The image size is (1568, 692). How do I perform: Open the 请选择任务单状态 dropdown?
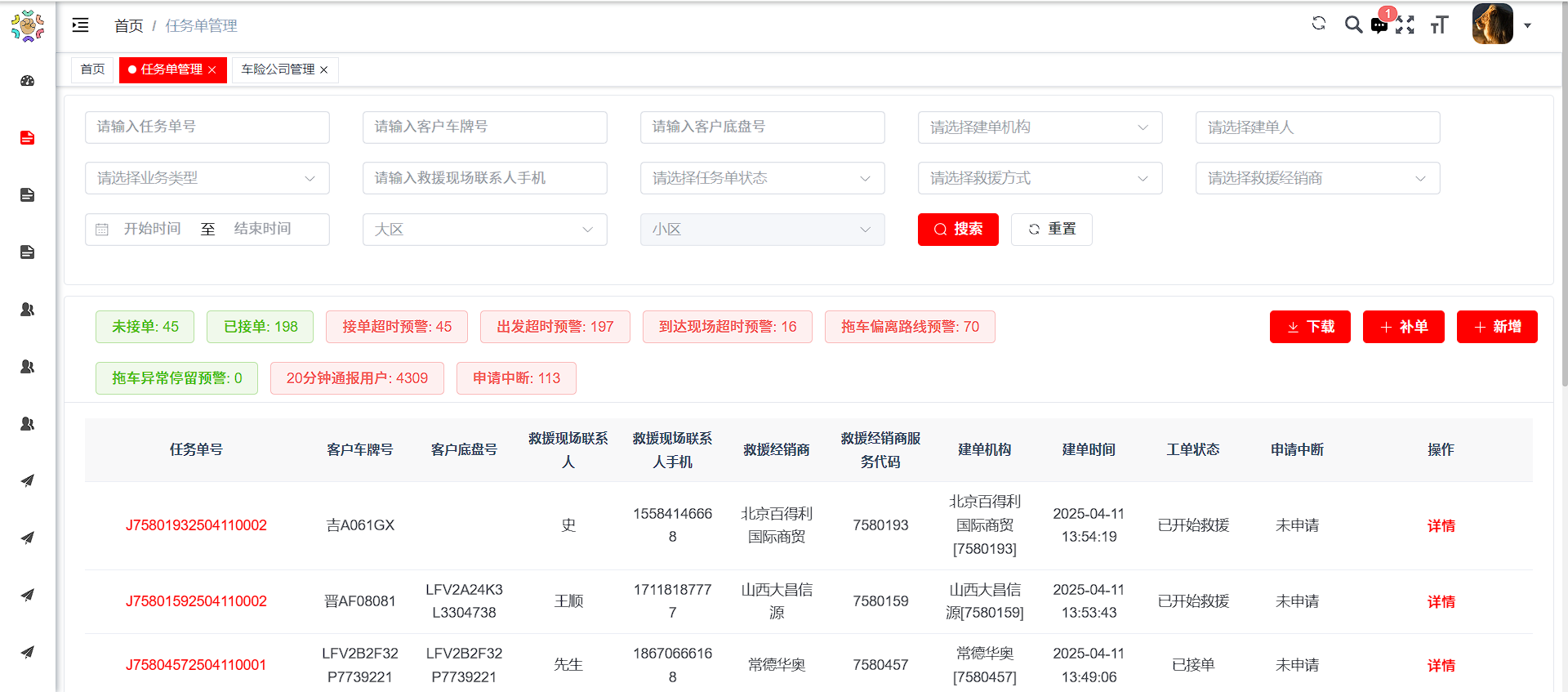762,178
